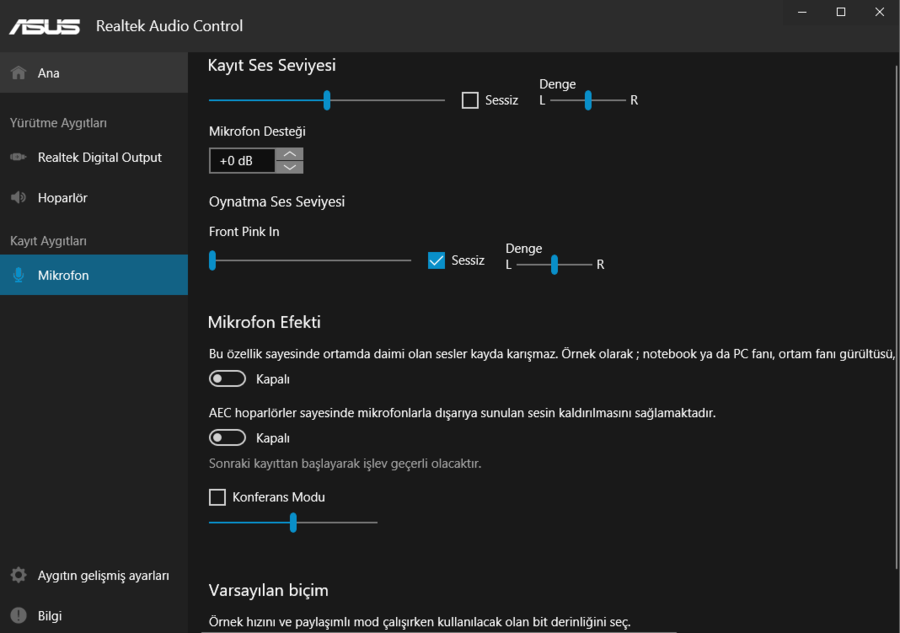Click the Hoparlör speaker icon
Image resolution: width=900 pixels, height=633 pixels.
(x=18, y=198)
